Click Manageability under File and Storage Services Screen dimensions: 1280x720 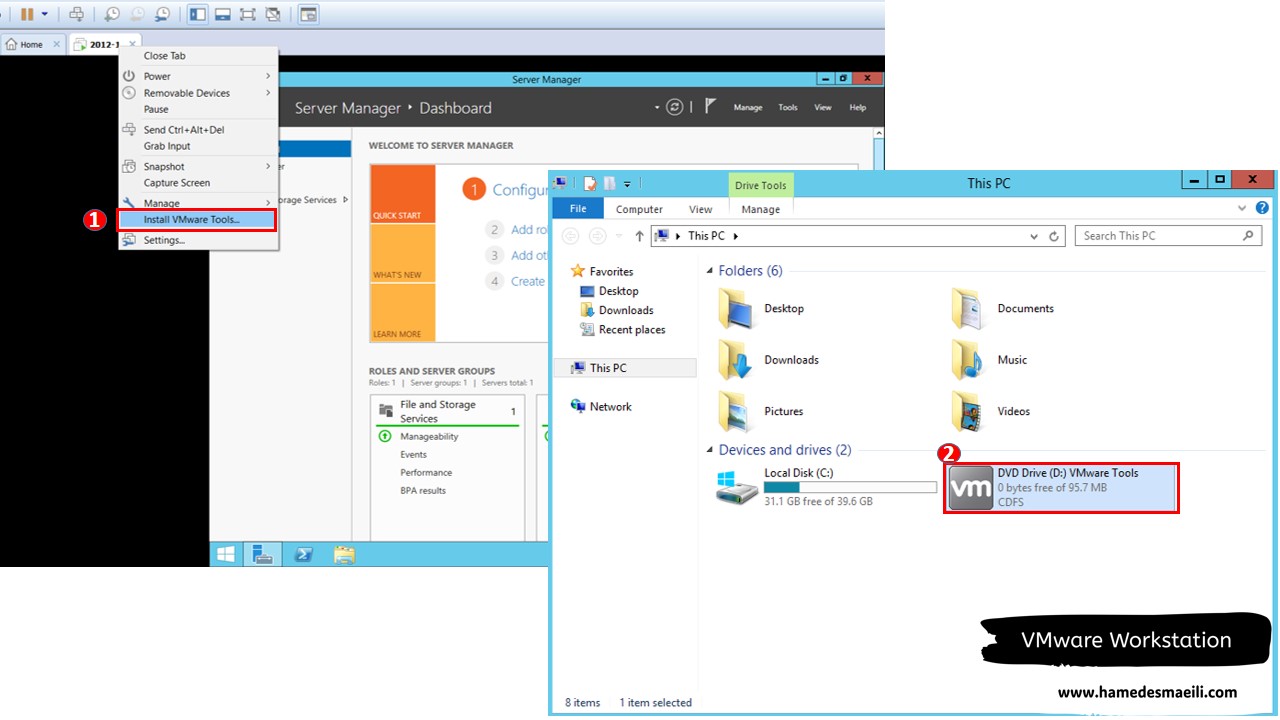point(429,437)
